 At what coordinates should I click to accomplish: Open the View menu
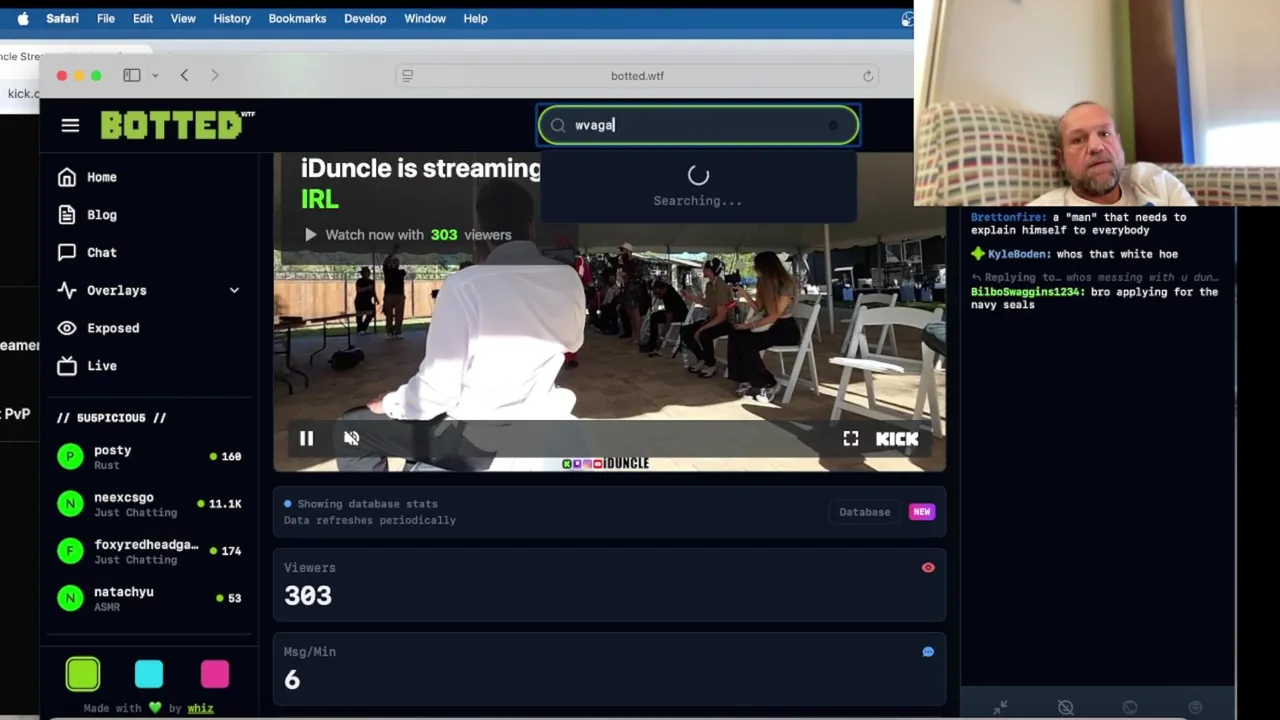pos(183,18)
